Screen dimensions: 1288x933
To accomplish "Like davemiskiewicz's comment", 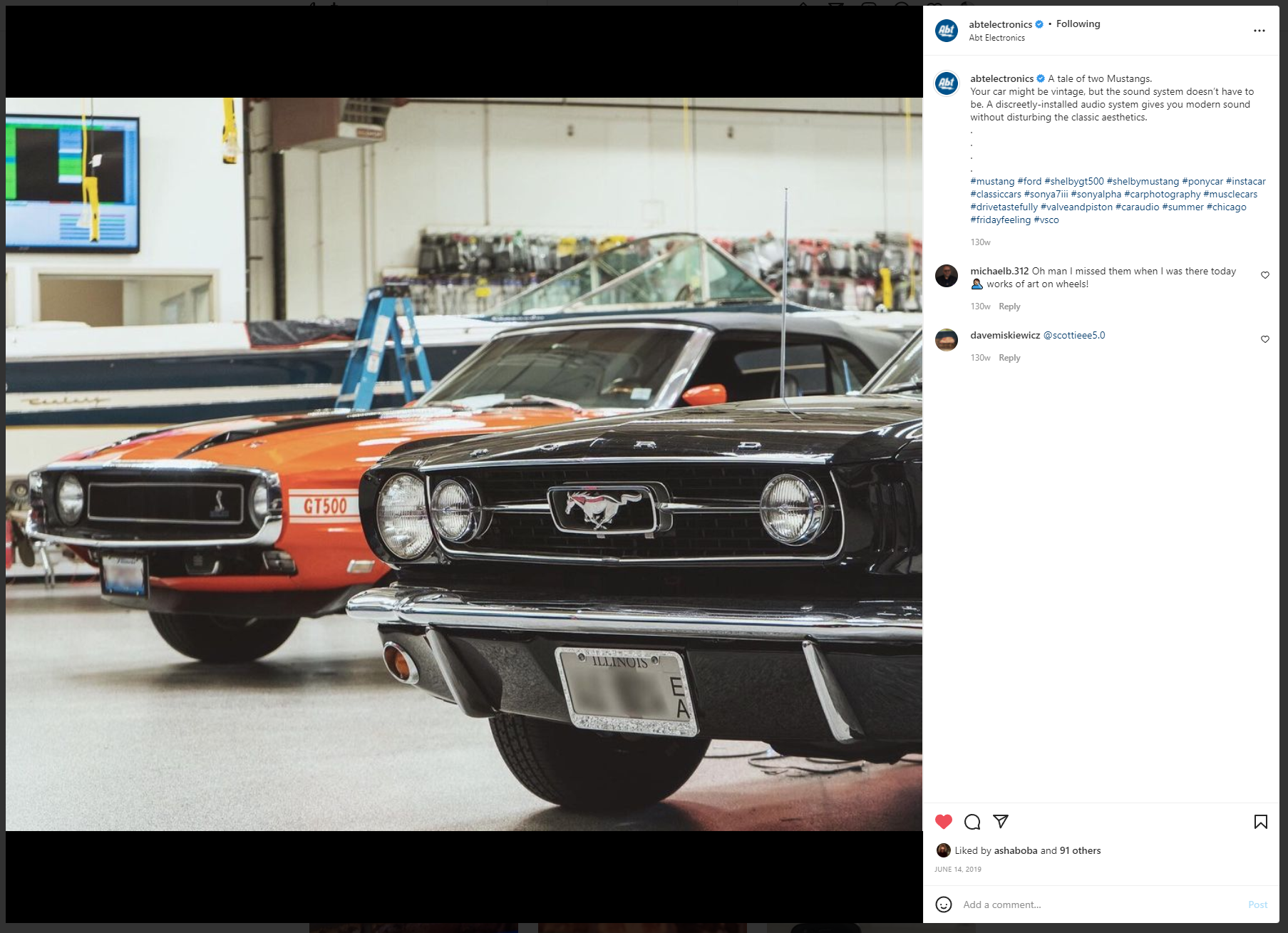I will click(1265, 339).
